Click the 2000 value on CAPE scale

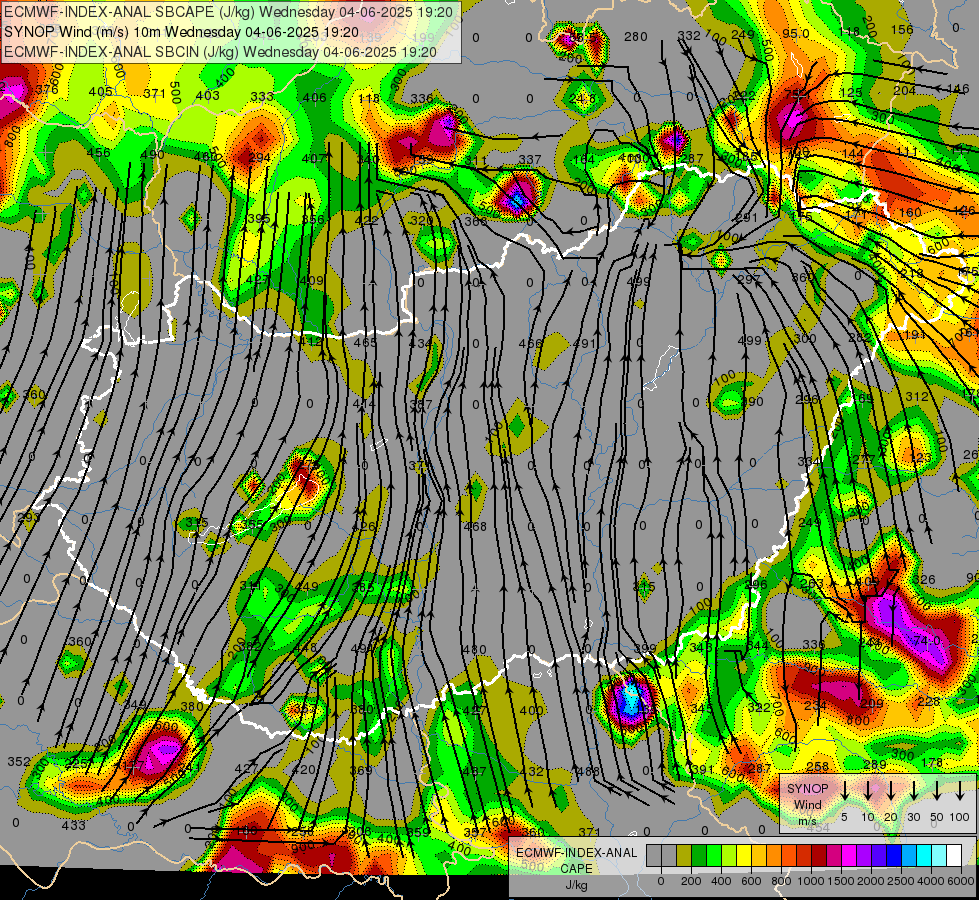(x=871, y=881)
